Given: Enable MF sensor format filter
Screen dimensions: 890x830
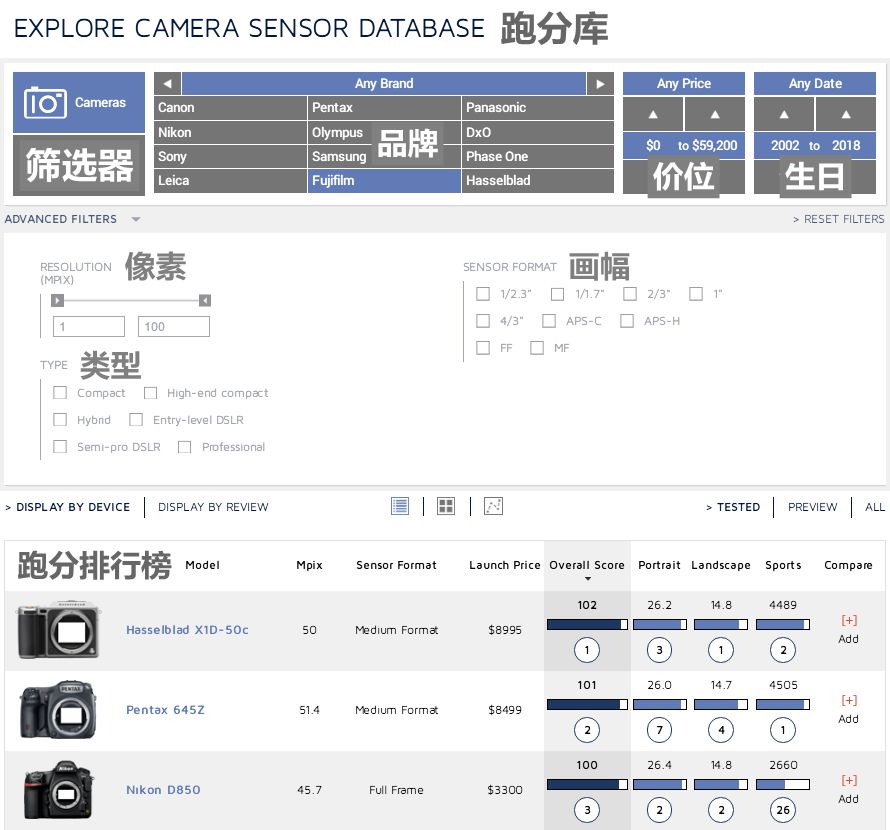Looking at the screenshot, I should point(537,347).
